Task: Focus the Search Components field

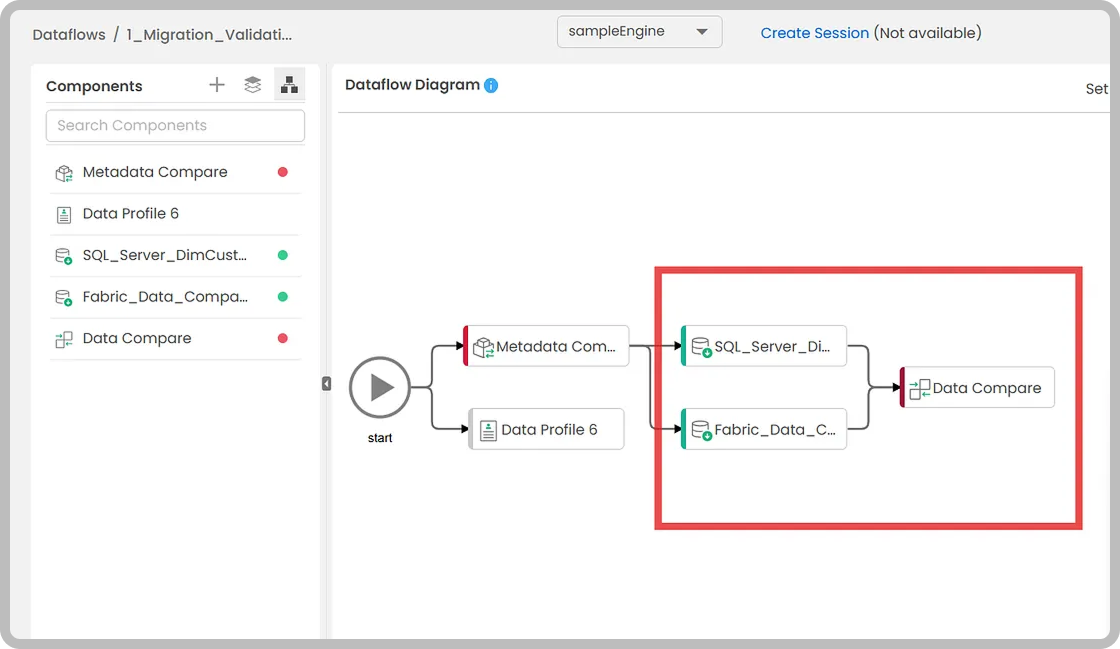Action: point(175,126)
